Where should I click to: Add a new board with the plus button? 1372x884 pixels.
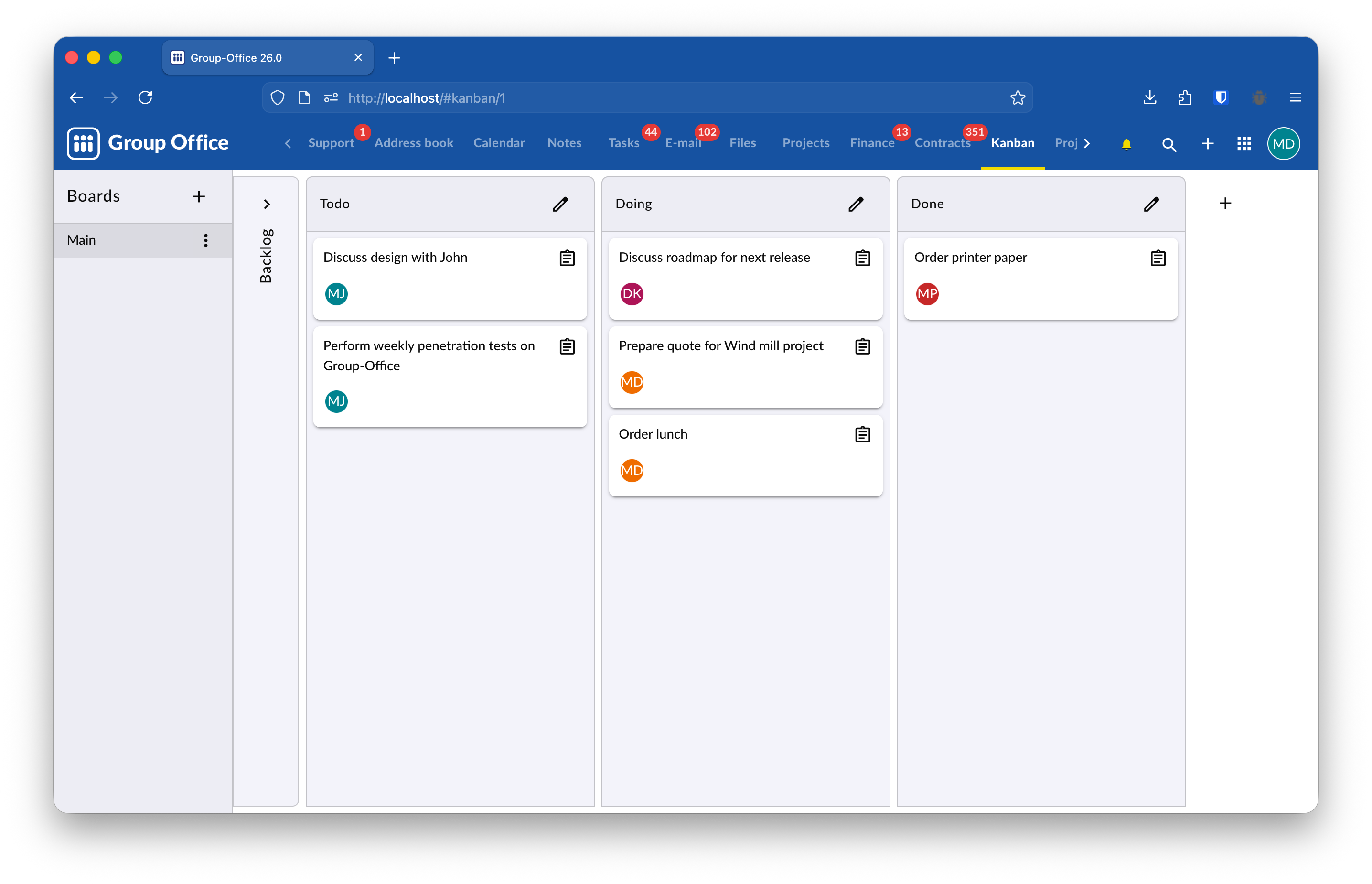199,196
